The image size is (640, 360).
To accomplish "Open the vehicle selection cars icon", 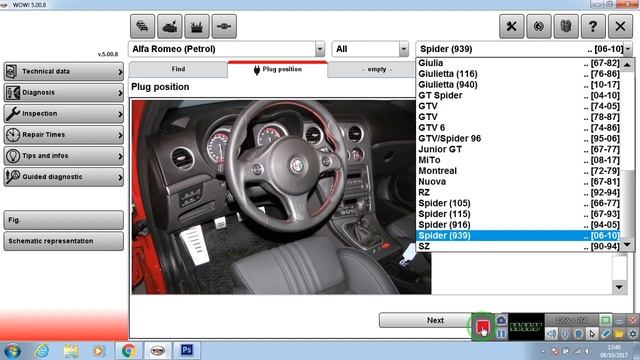I will pos(142,27).
